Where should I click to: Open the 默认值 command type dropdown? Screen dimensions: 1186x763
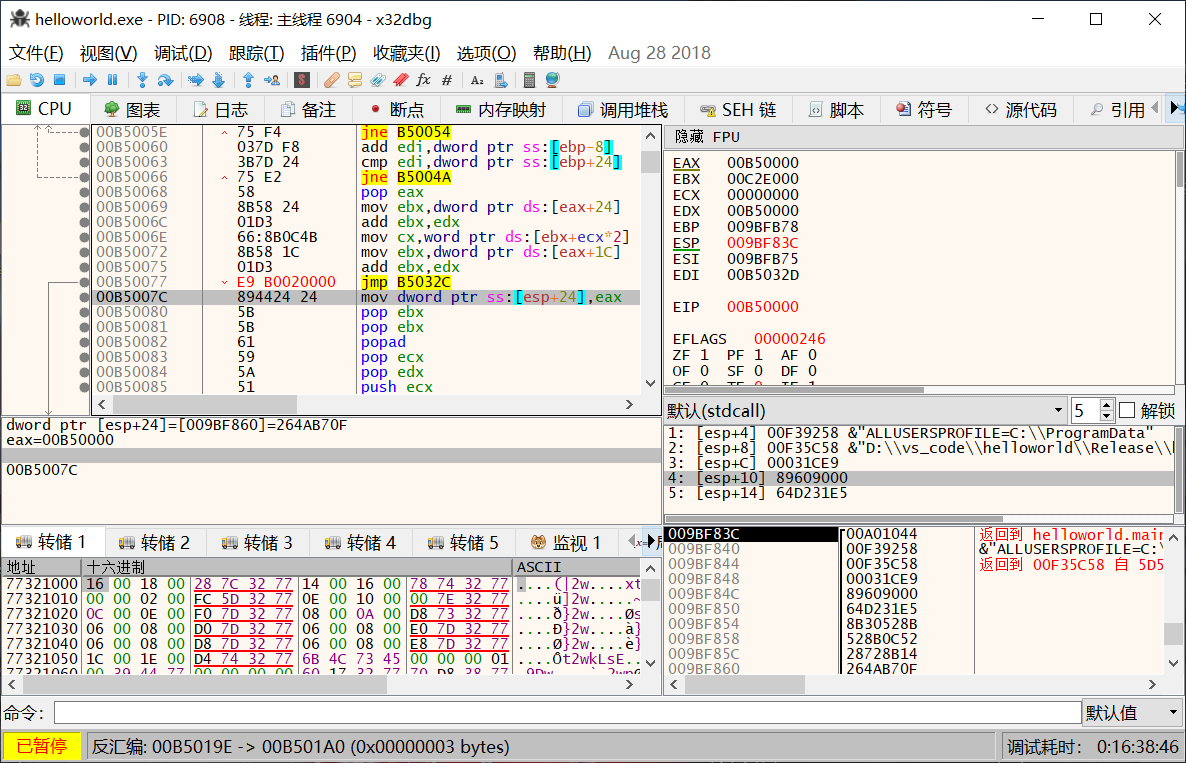point(1132,712)
